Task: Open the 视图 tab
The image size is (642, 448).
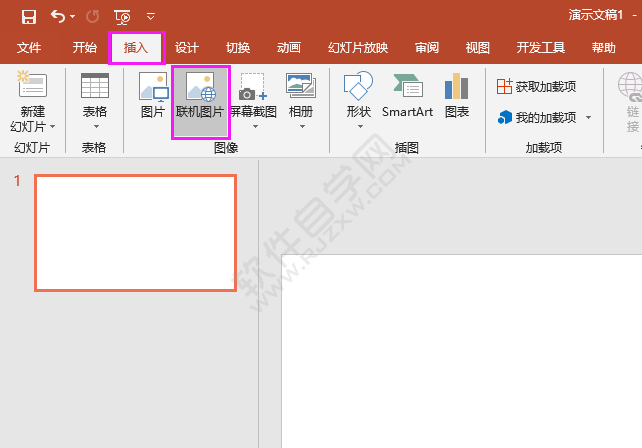Action: (477, 48)
